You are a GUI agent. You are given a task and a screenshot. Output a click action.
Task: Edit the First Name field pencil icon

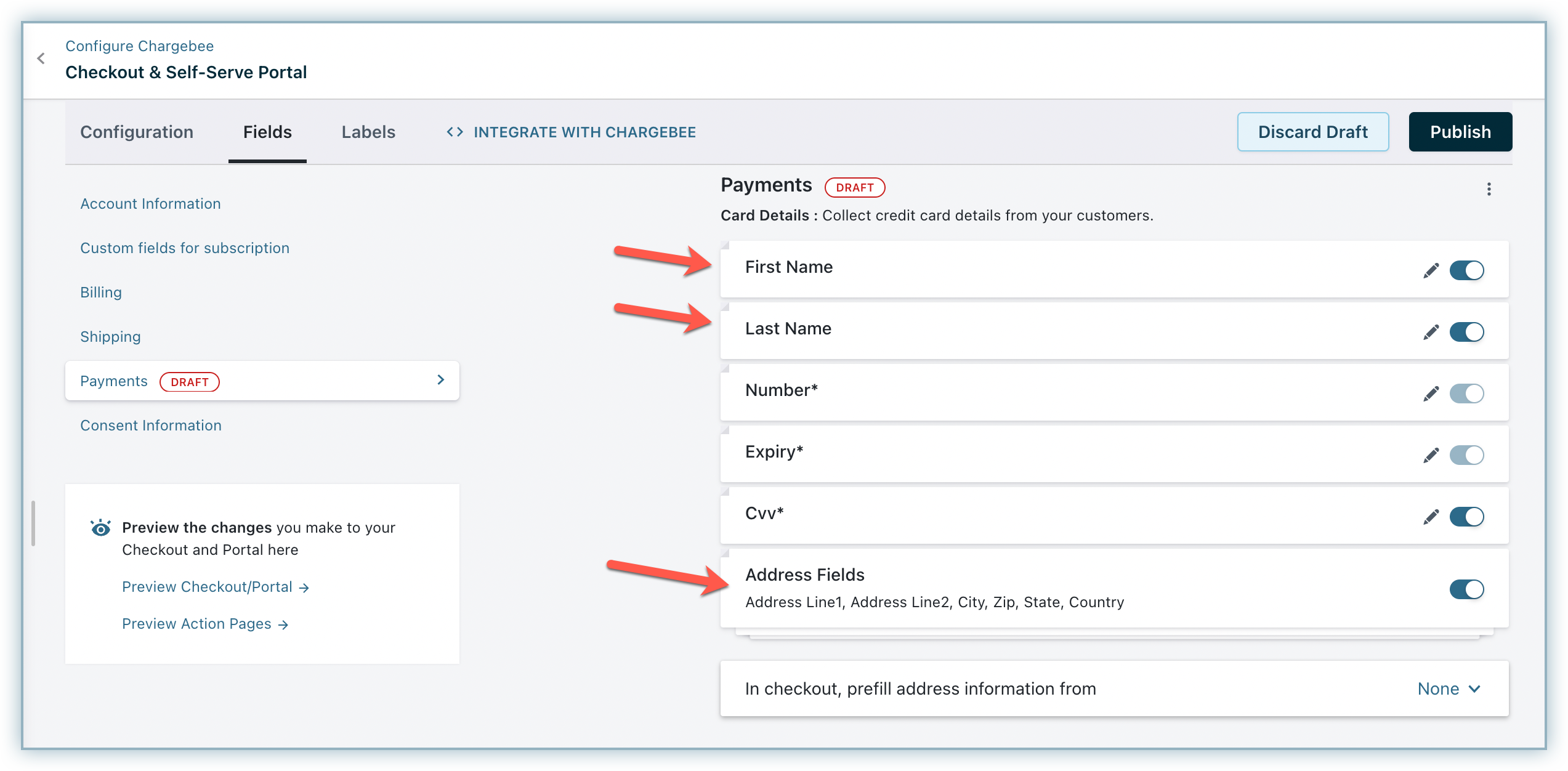click(x=1431, y=270)
